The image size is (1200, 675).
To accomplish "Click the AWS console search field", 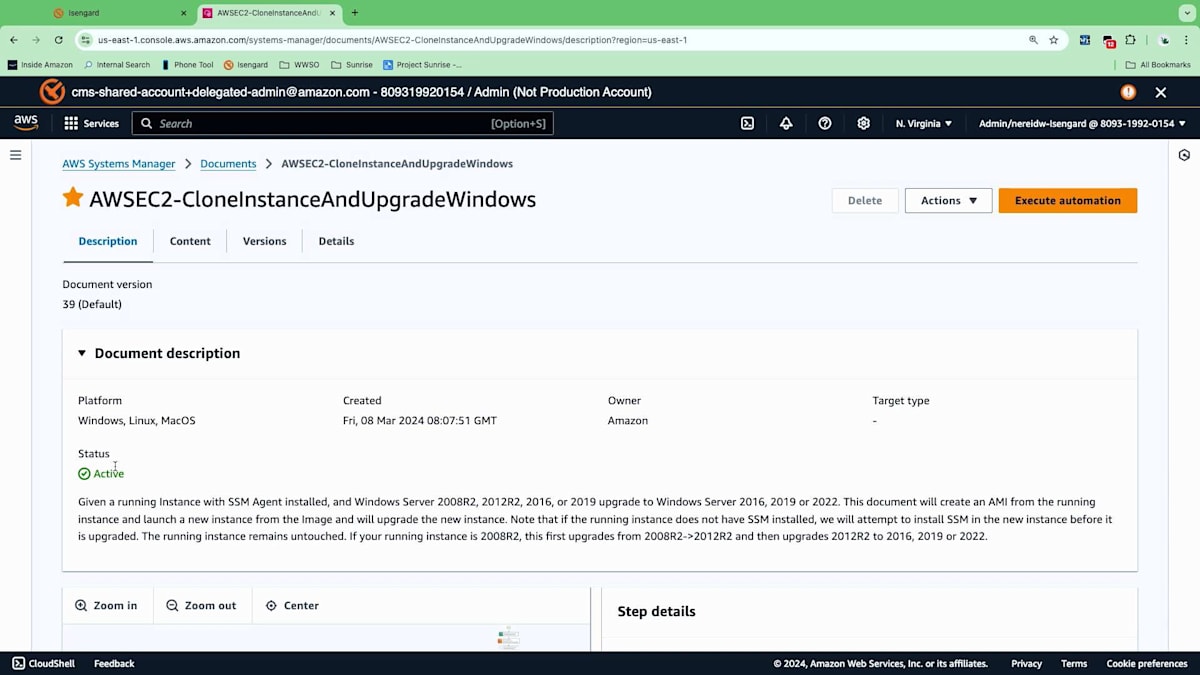I will (343, 123).
